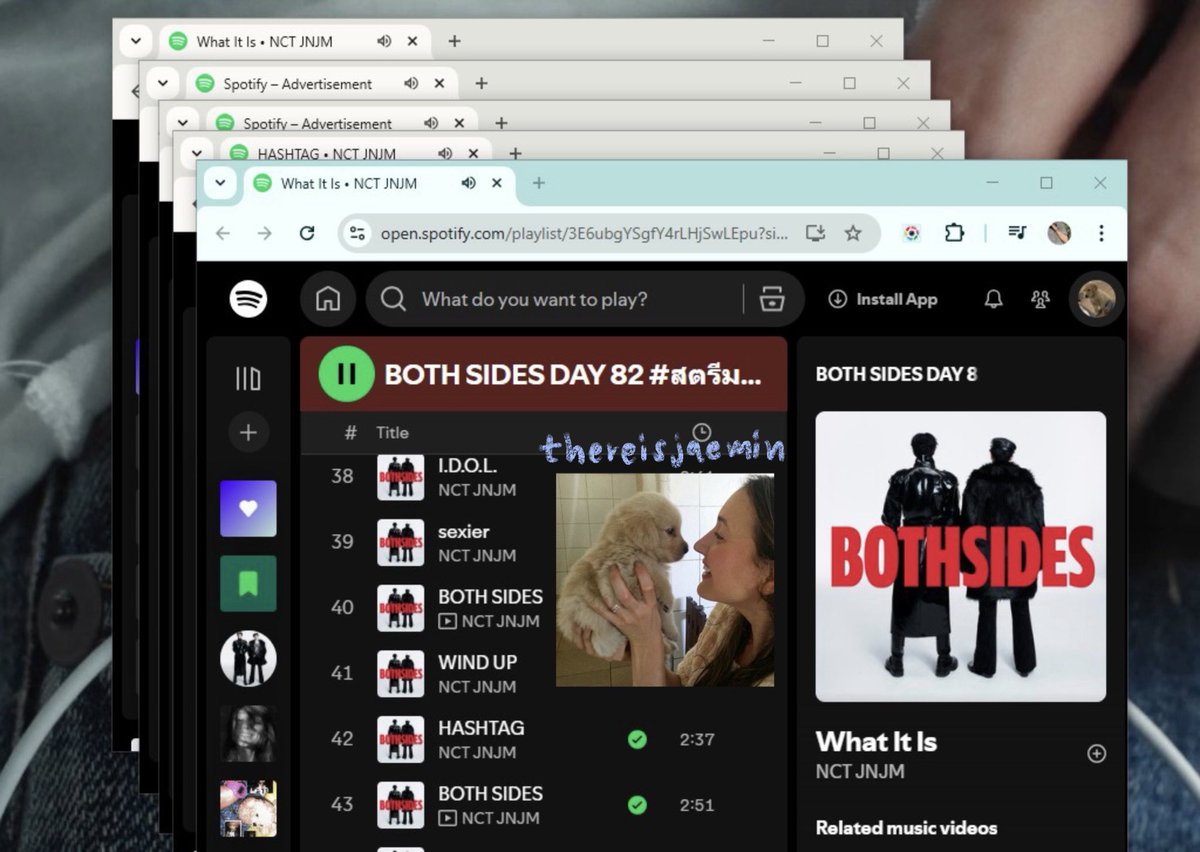
Task: Open the media control icon in Chrome toolbar
Action: point(1017,233)
